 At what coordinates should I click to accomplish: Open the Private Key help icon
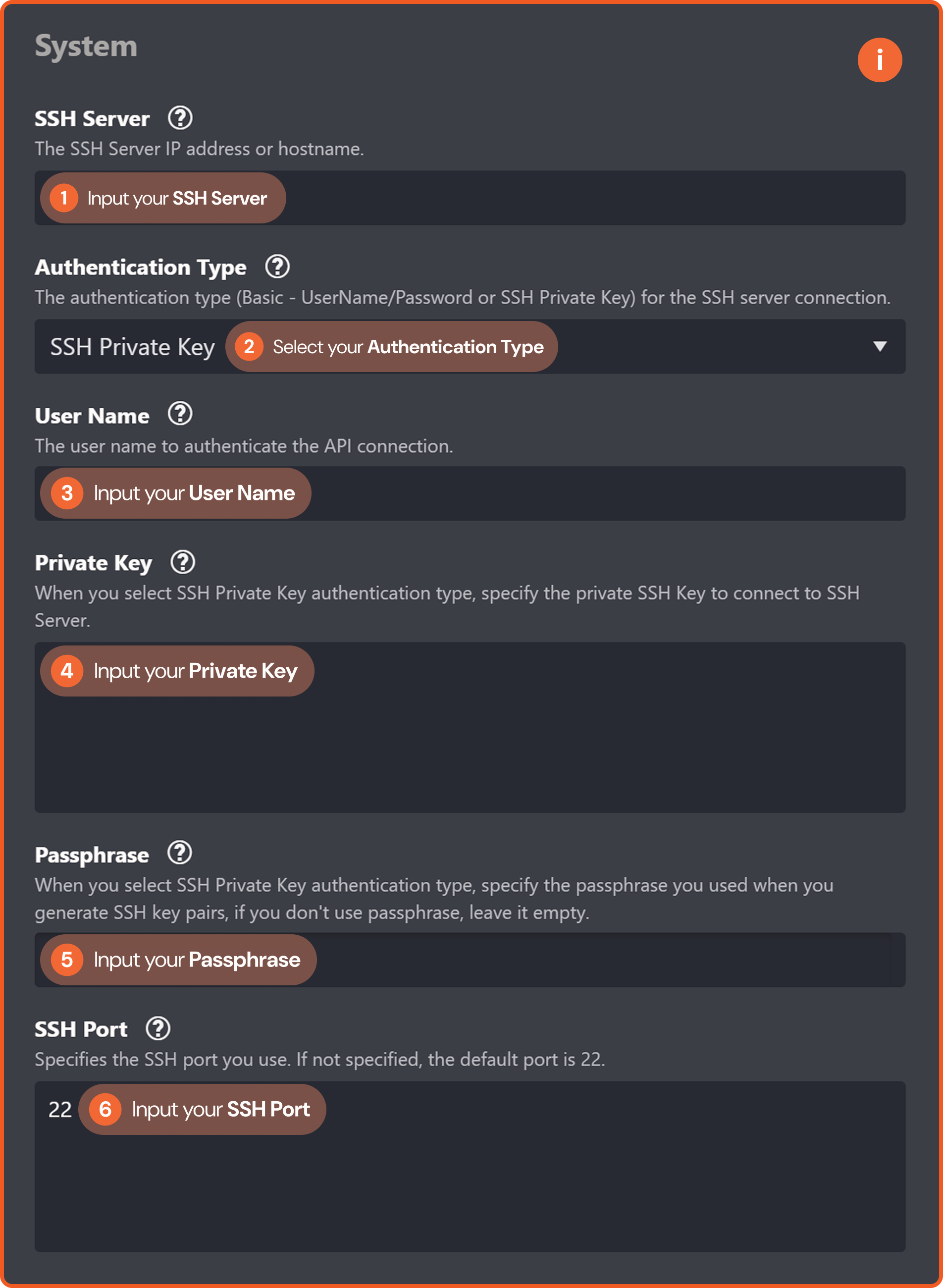pos(183,562)
